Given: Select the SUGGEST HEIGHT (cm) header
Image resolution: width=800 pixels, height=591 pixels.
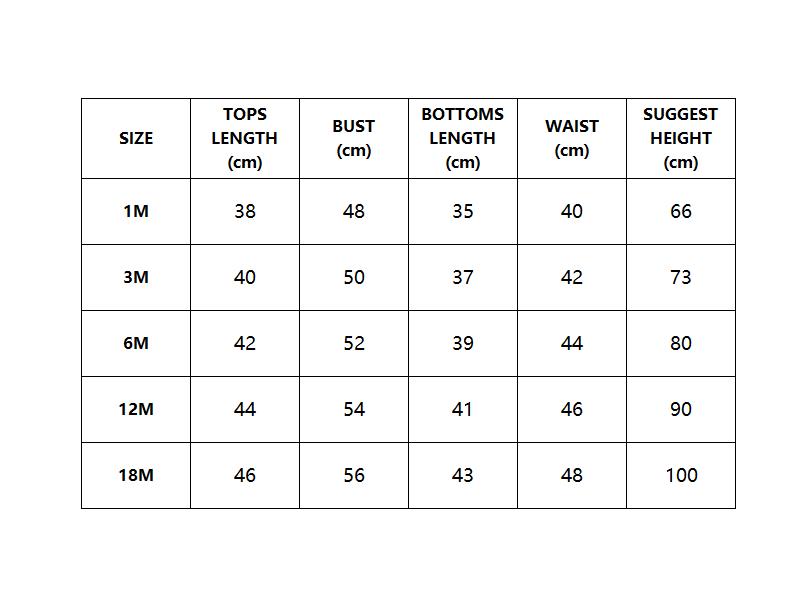Looking at the screenshot, I should tap(681, 138).
